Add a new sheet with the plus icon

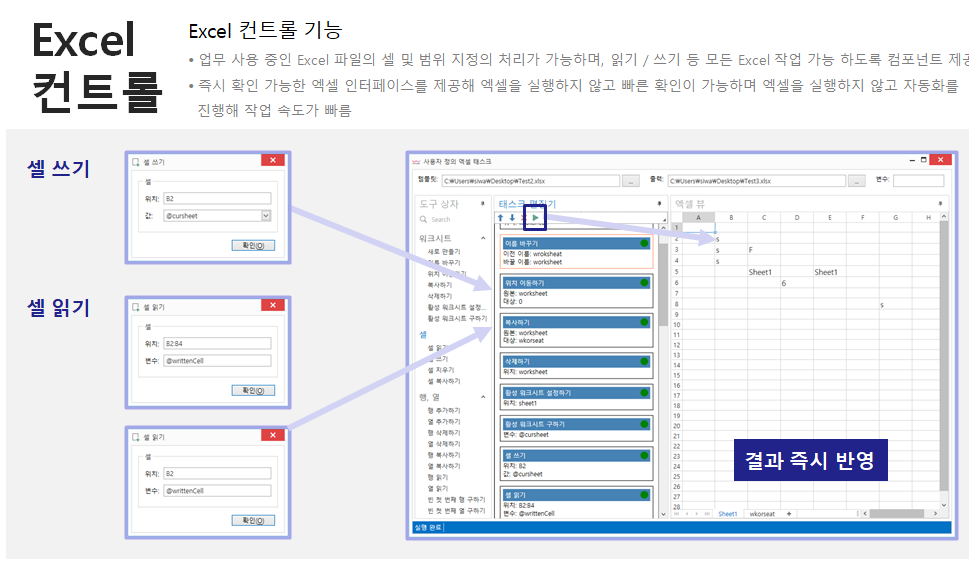point(789,513)
